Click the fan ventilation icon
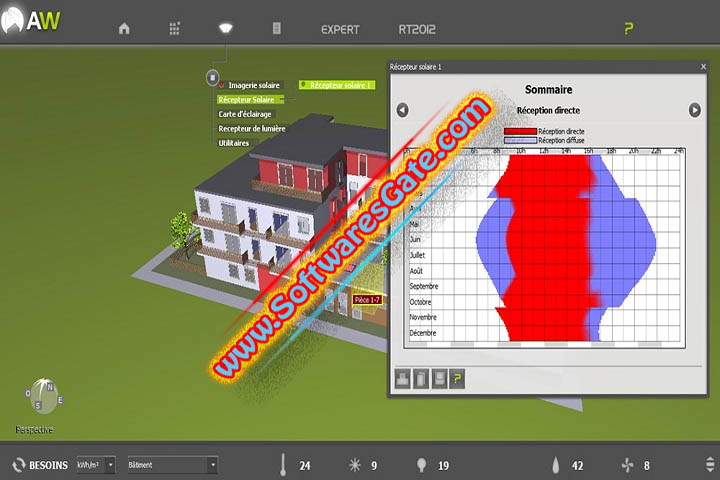This screenshot has height=480, width=720. click(627, 465)
